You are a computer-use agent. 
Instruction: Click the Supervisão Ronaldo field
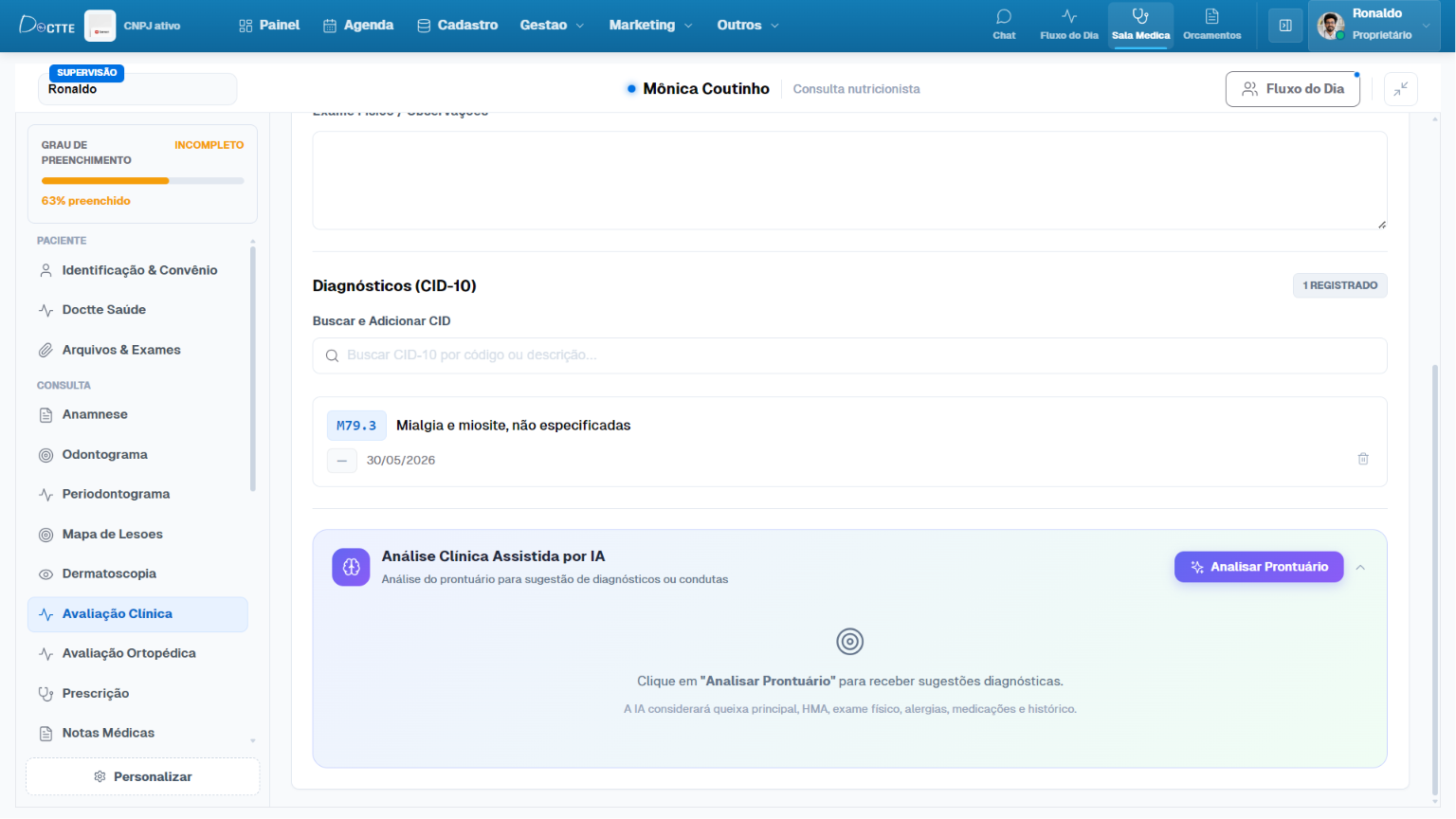[137, 89]
